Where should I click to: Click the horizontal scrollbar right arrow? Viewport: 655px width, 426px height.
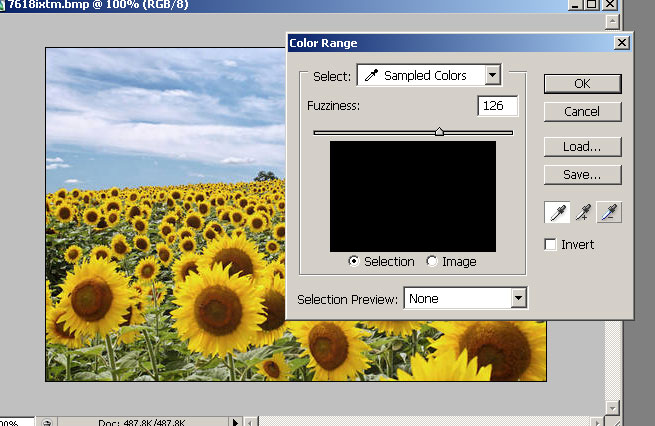[597, 422]
